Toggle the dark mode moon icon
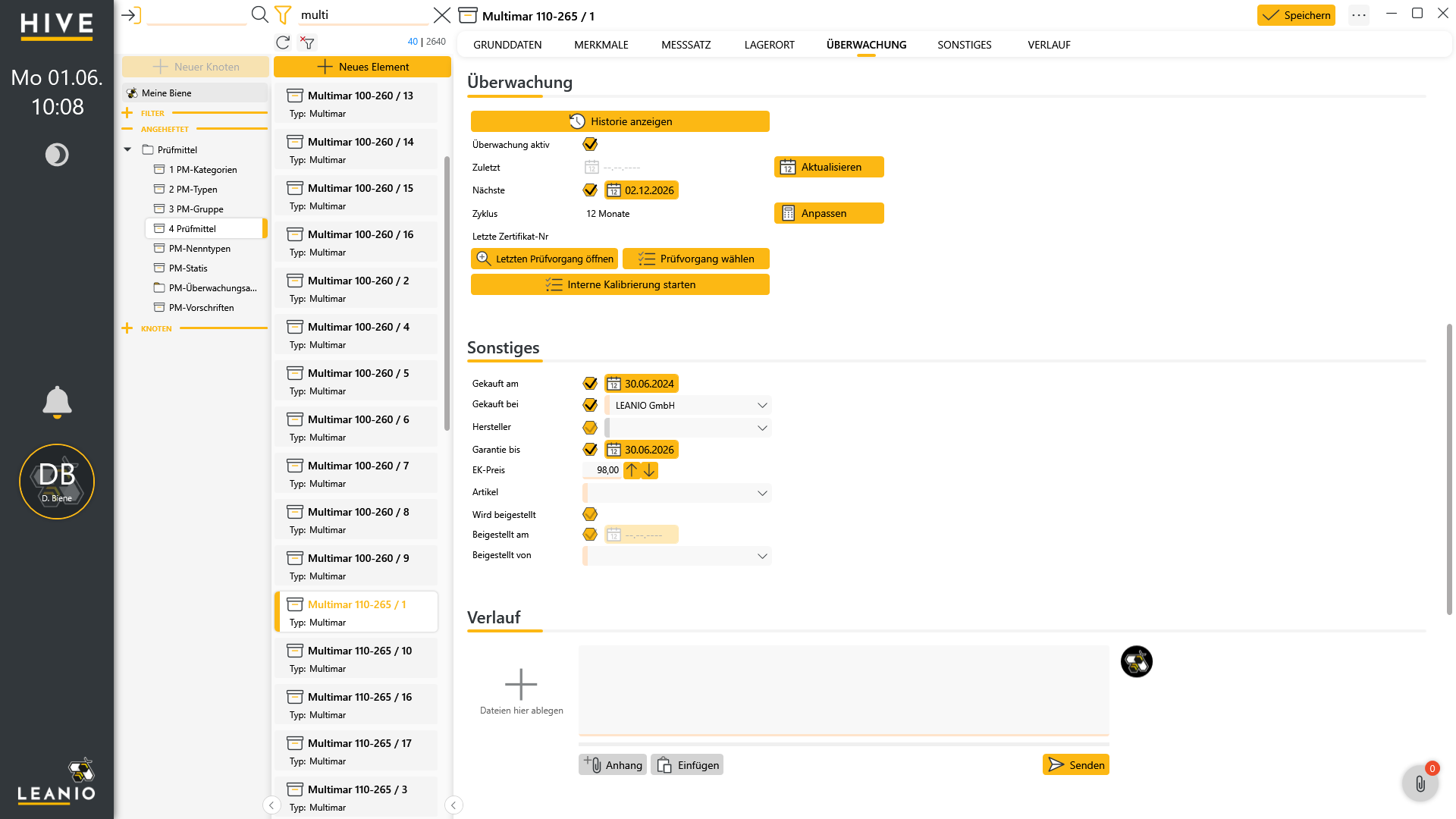 pos(57,155)
